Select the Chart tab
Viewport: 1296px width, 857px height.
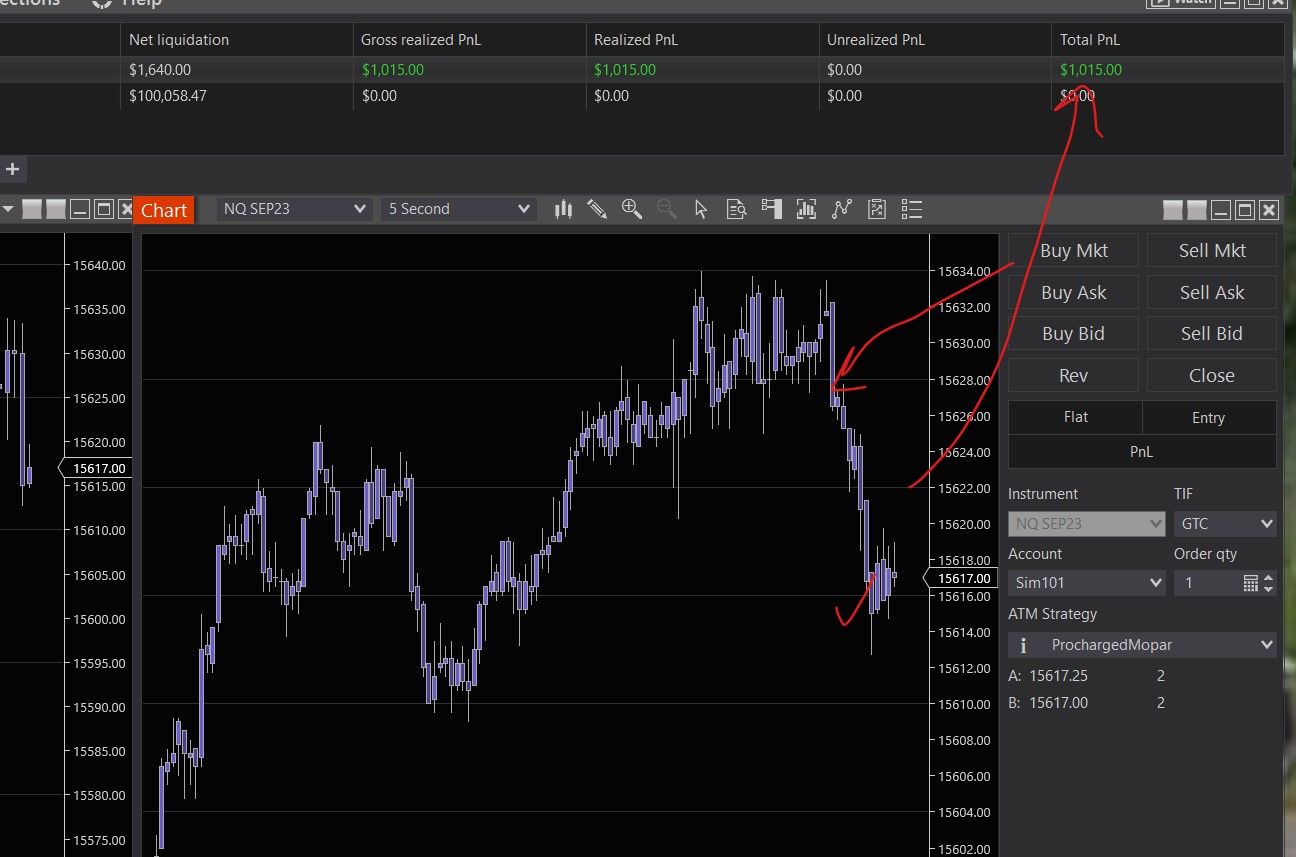coord(163,210)
